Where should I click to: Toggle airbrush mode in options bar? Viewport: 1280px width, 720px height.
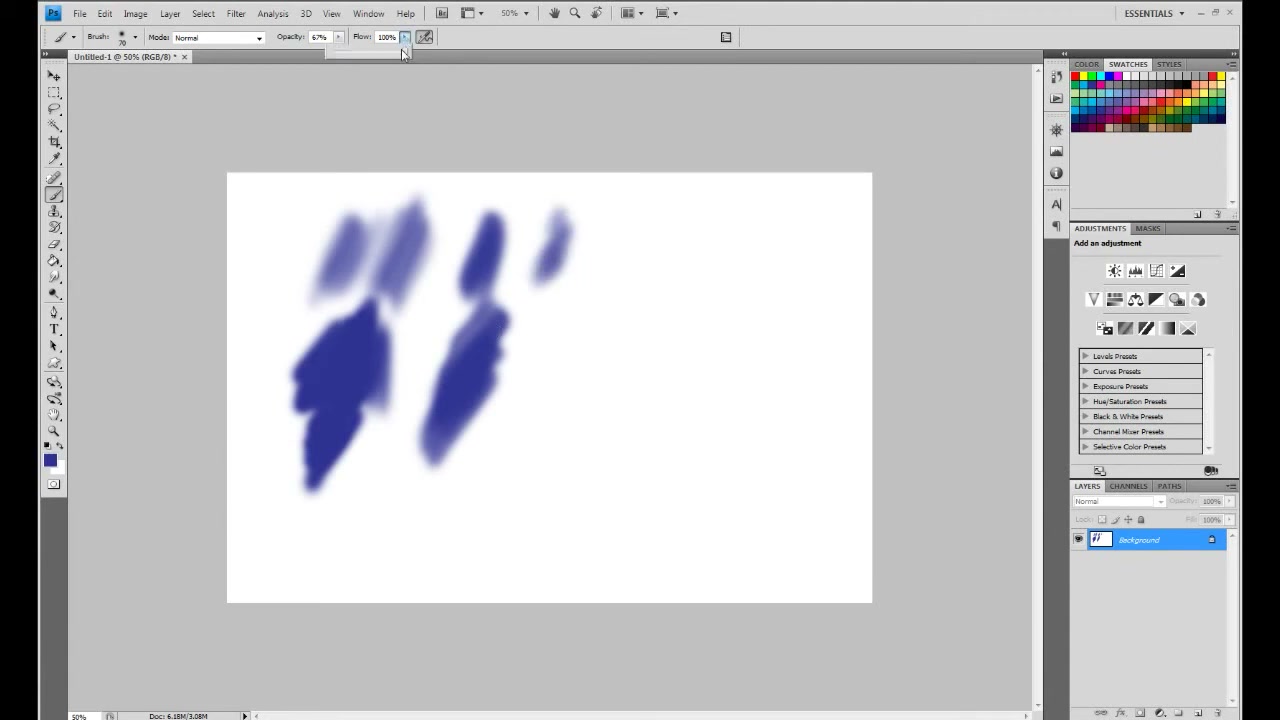[425, 37]
